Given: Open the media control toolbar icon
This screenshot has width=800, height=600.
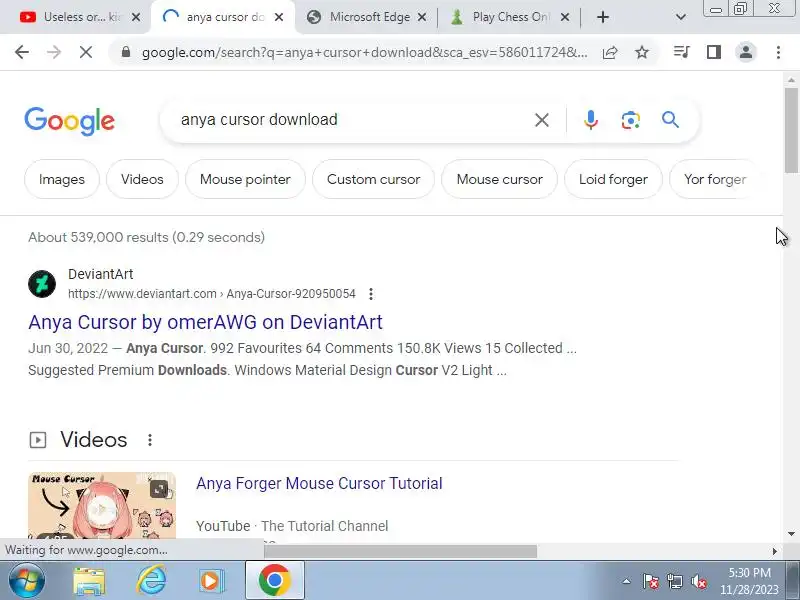Looking at the screenshot, I should (x=682, y=52).
